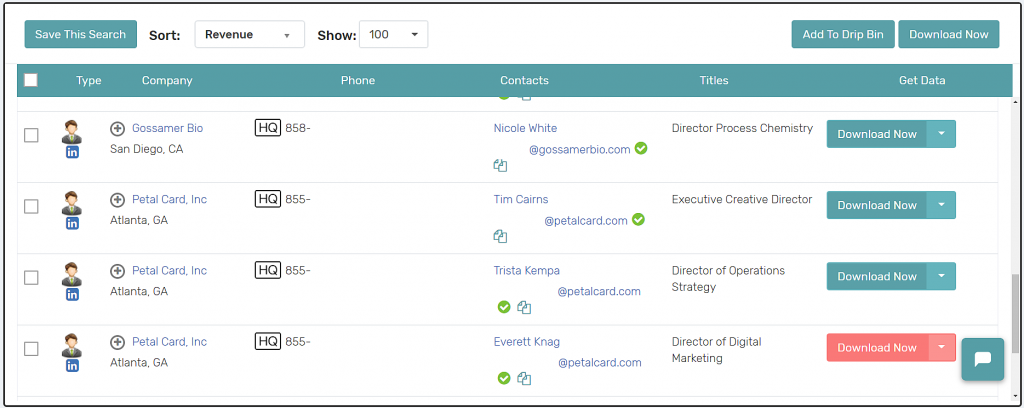1024x408 pixels.
Task: Open the Show dropdown set to 100
Action: coord(392,35)
